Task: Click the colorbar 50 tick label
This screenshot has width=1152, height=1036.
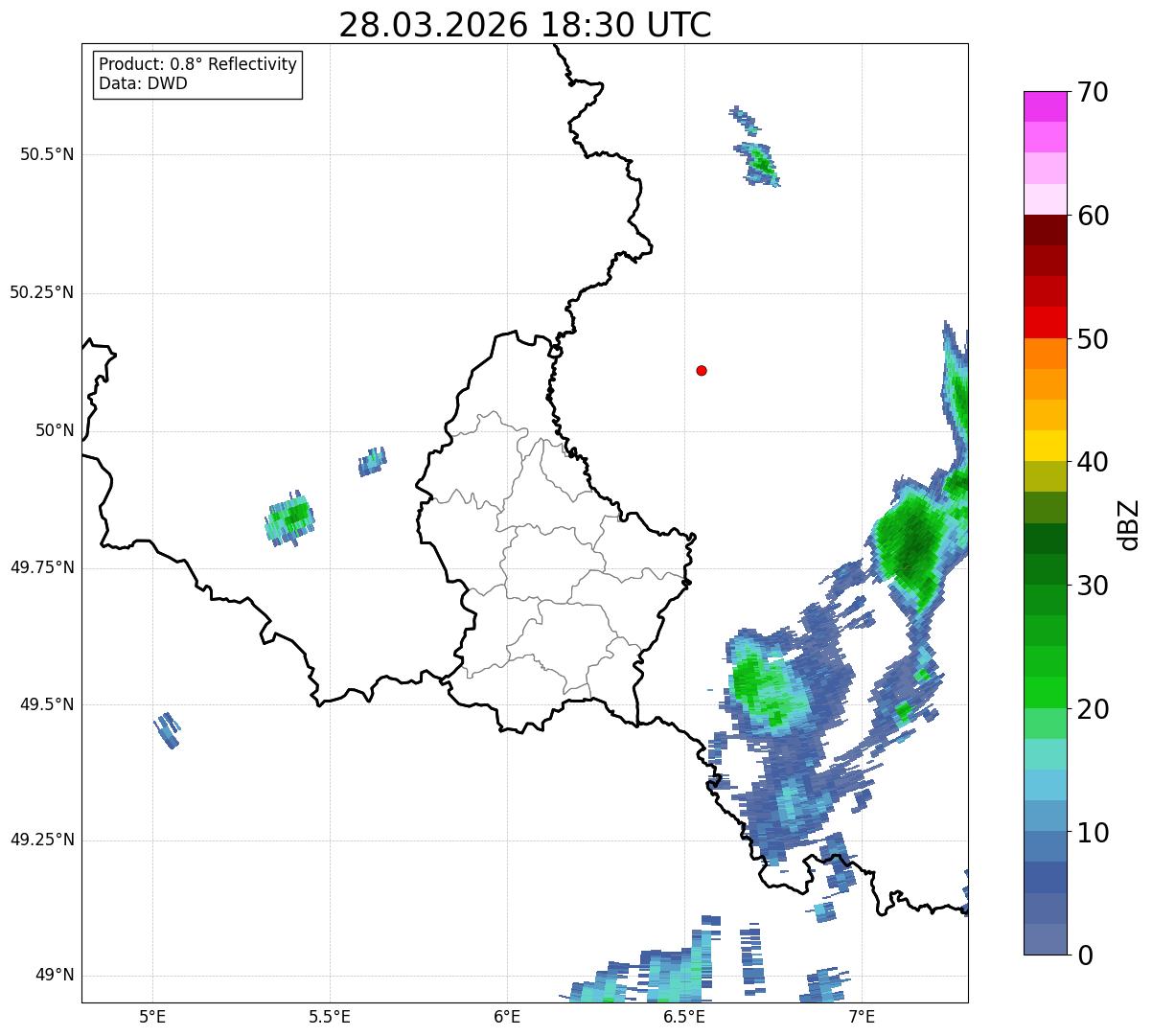Action: tap(1093, 339)
